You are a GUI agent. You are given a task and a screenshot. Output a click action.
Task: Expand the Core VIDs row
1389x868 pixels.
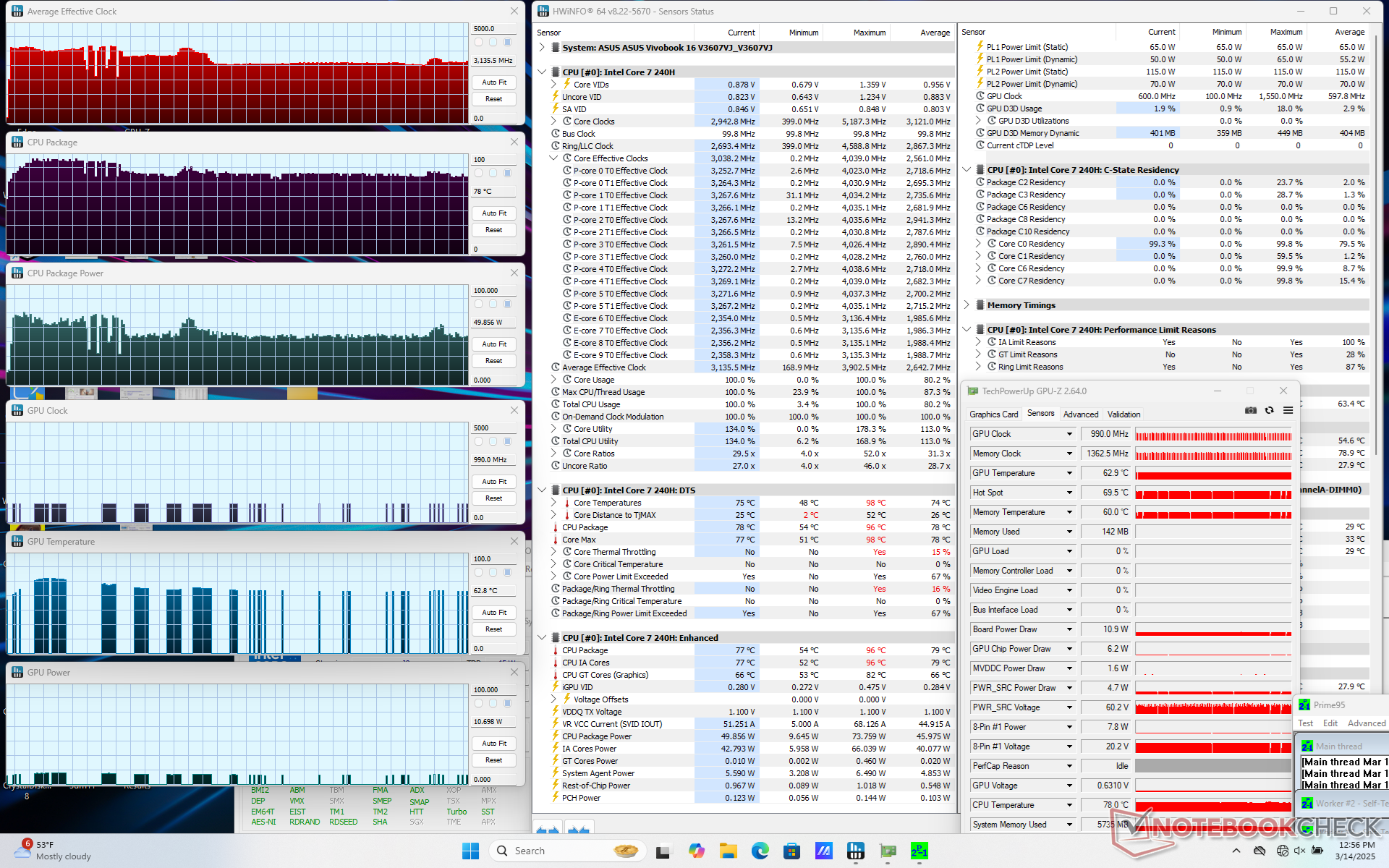tap(554, 85)
